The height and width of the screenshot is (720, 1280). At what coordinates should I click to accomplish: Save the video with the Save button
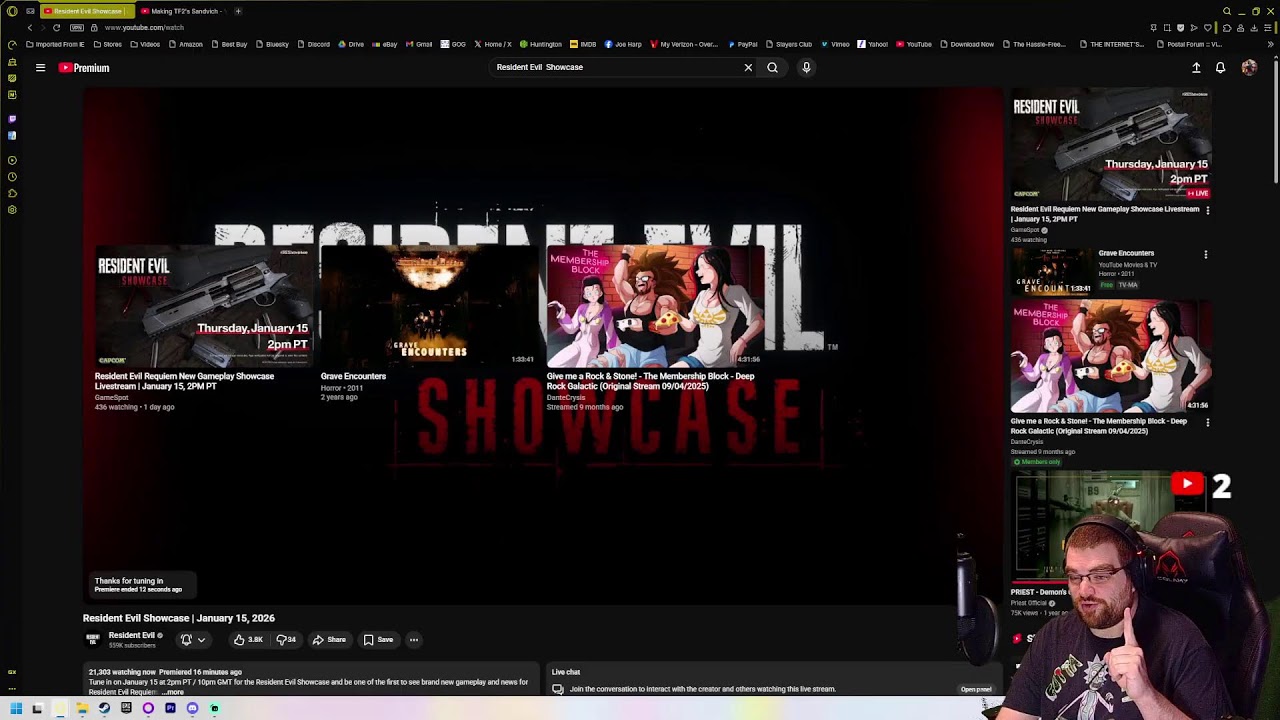pyautogui.click(x=379, y=640)
